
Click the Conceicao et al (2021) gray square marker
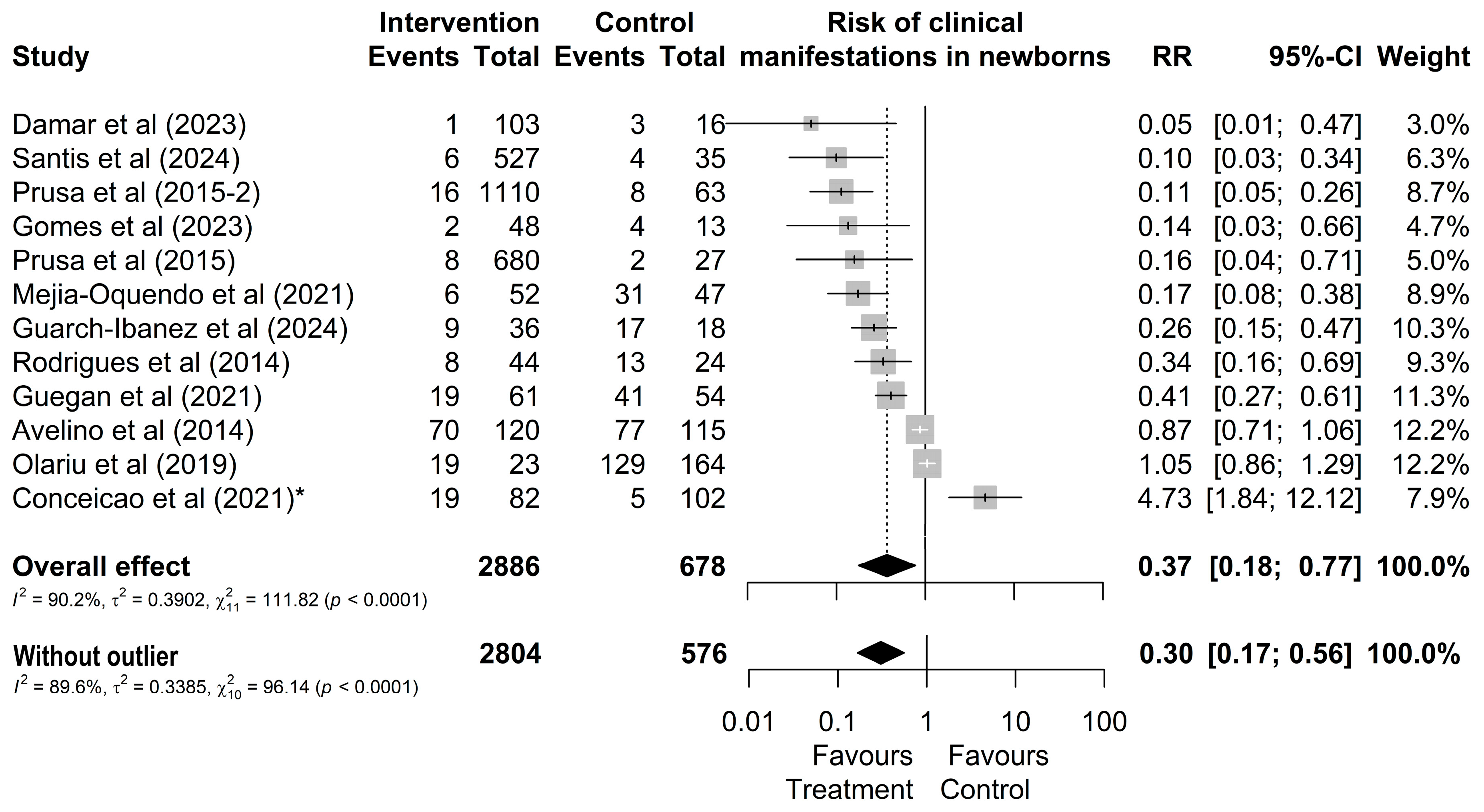pyautogui.click(x=985, y=498)
